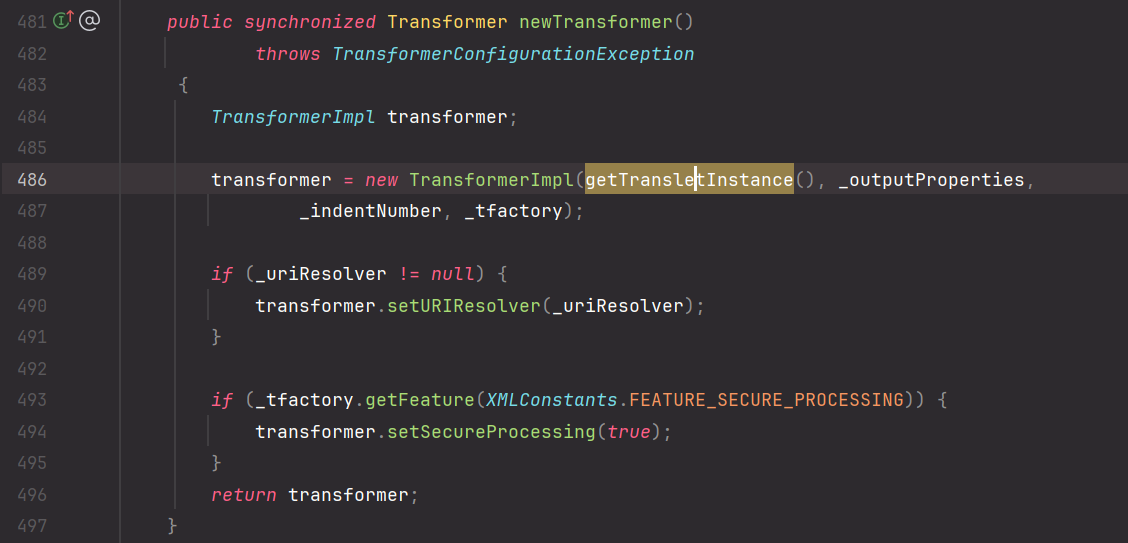The width and height of the screenshot is (1128, 543).
Task: Click the synchronized keyword on line 481
Action: (x=310, y=22)
